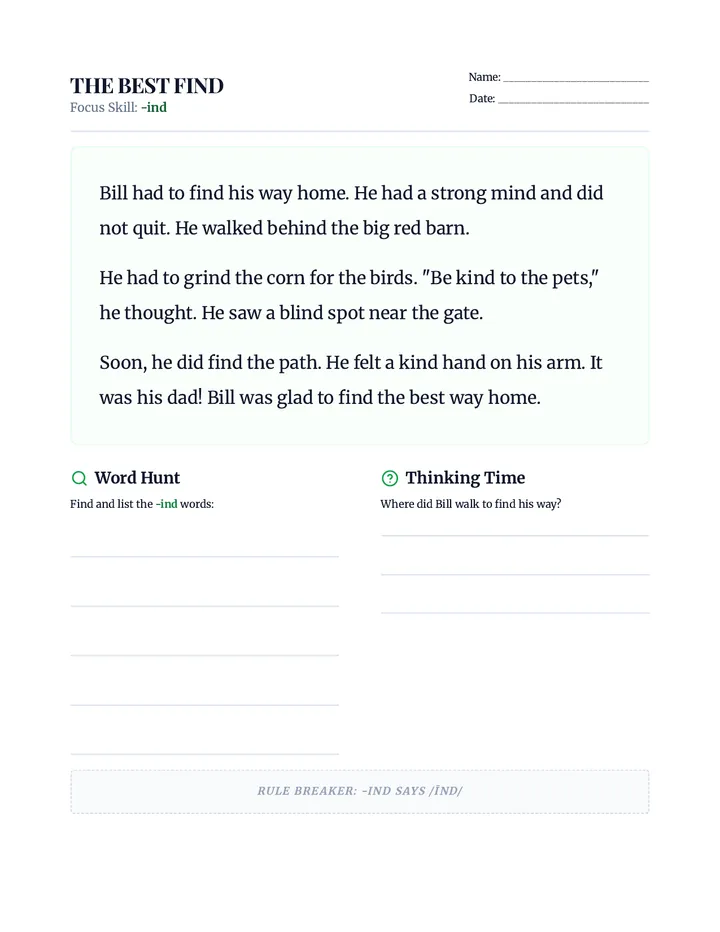Click the Thinking Time heading text

[x=466, y=478]
